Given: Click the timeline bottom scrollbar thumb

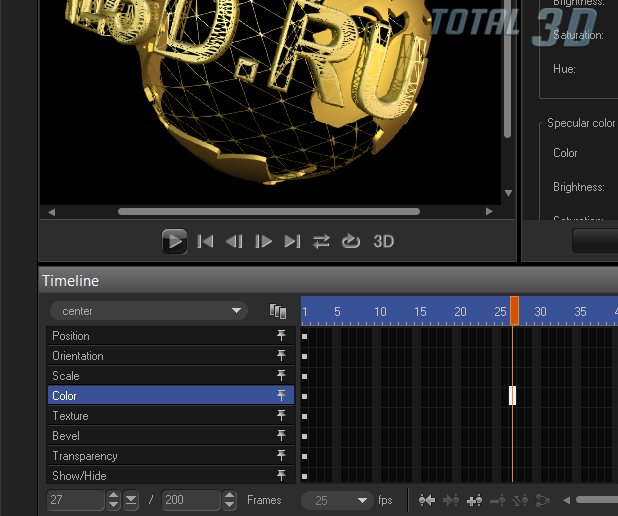Looking at the screenshot, I should pos(597,500).
